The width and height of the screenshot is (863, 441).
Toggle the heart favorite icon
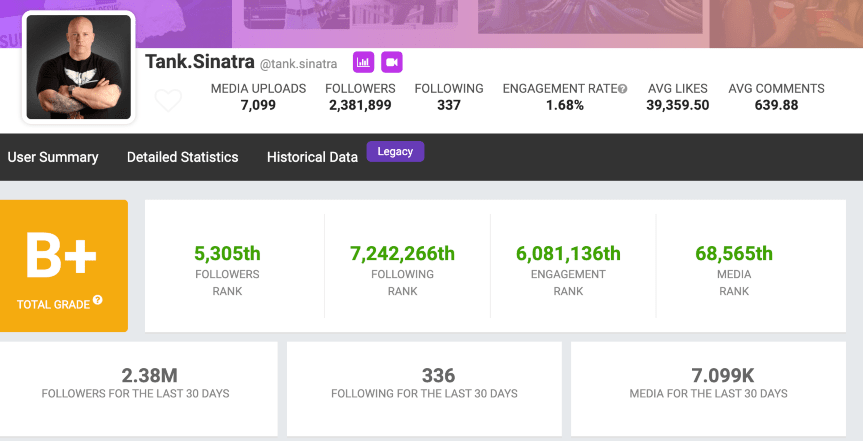pyautogui.click(x=169, y=101)
